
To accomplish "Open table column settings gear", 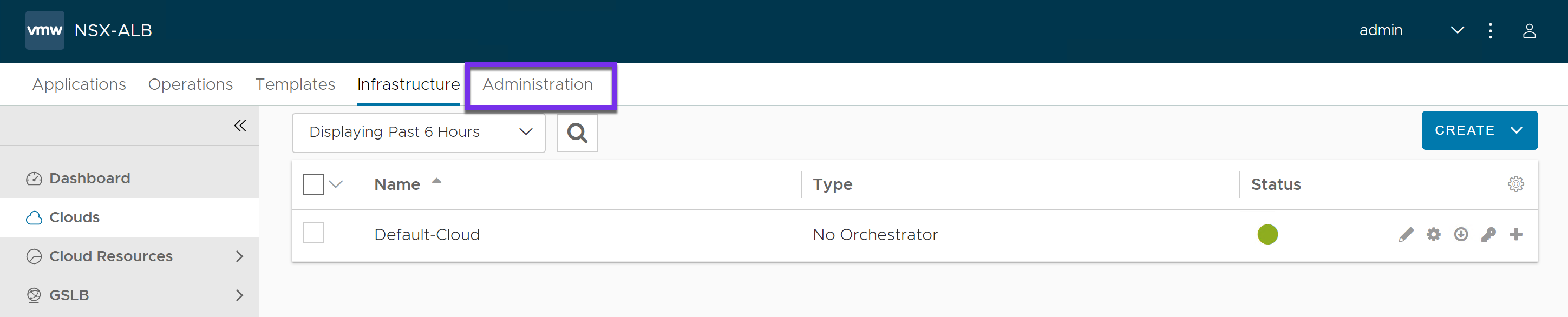I will pyautogui.click(x=1515, y=184).
